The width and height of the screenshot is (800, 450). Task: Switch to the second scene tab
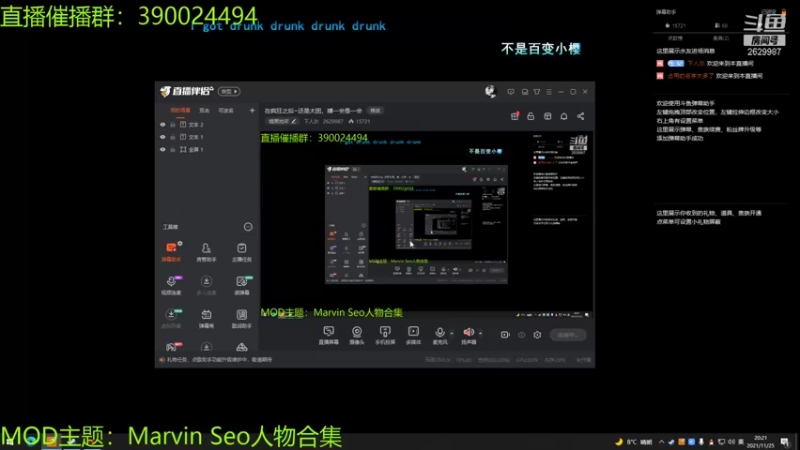click(205, 110)
